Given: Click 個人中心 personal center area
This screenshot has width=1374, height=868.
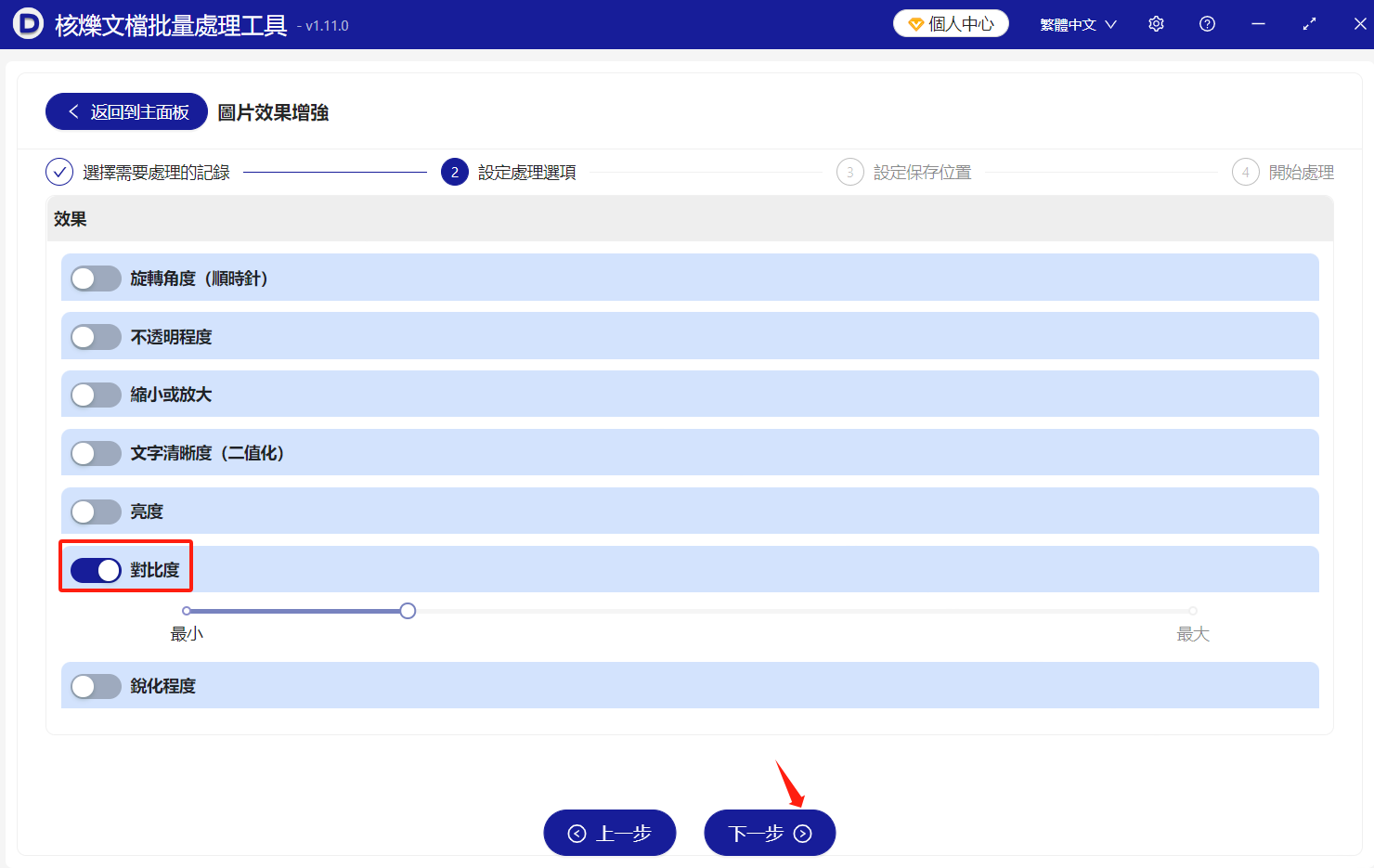Looking at the screenshot, I should pos(951,23).
